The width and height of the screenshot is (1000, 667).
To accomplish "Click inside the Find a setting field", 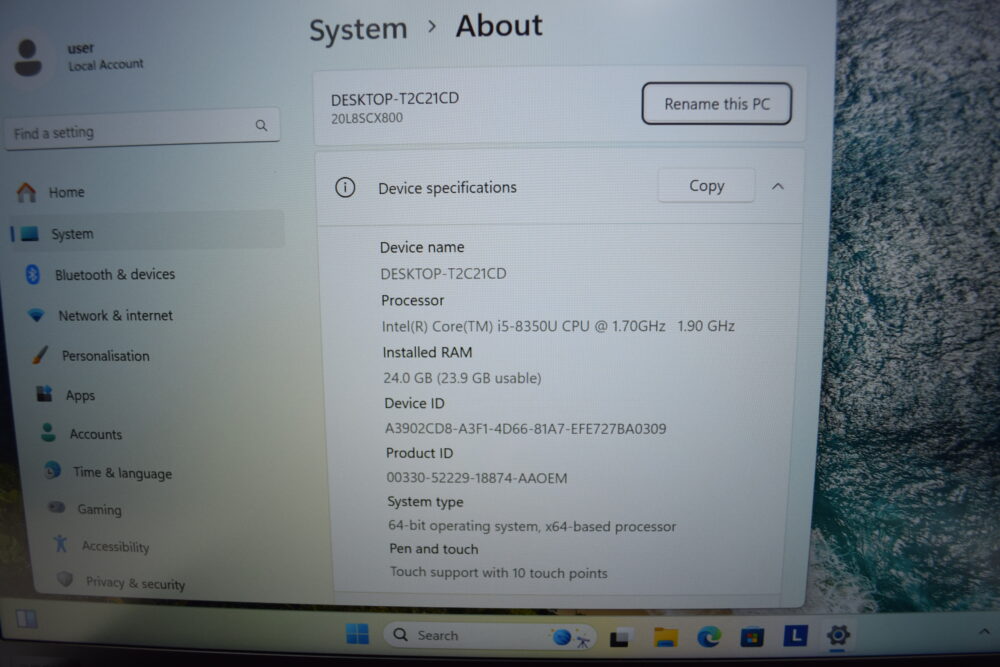I will click(142, 129).
